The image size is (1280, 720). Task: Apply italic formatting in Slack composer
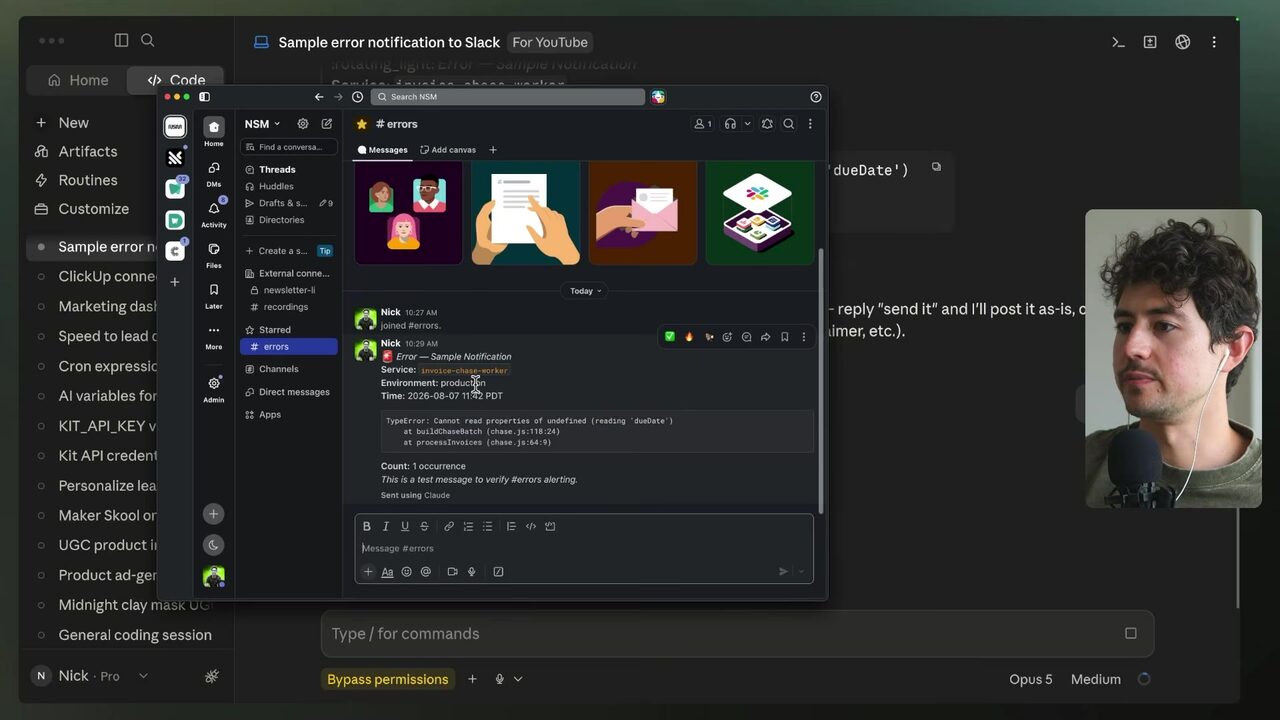(x=386, y=526)
